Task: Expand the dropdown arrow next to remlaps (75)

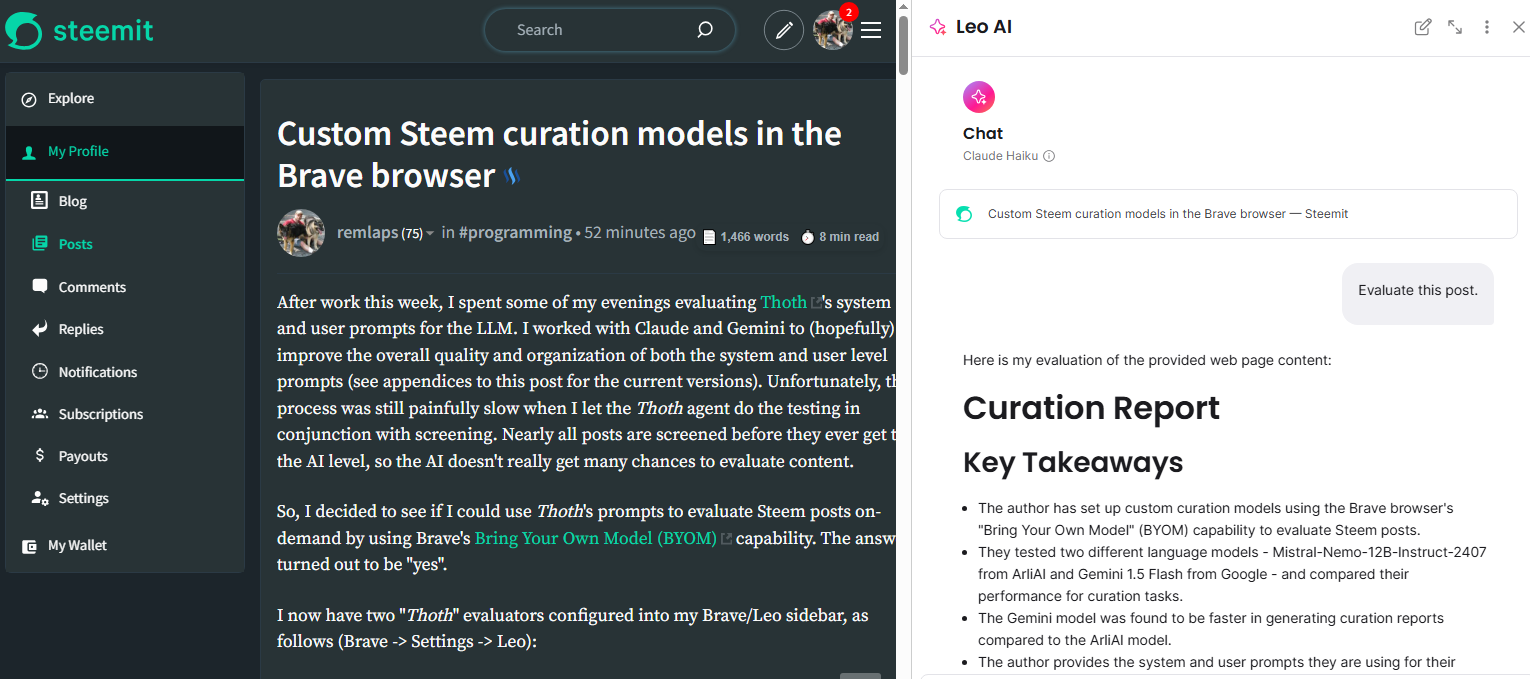Action: [430, 234]
